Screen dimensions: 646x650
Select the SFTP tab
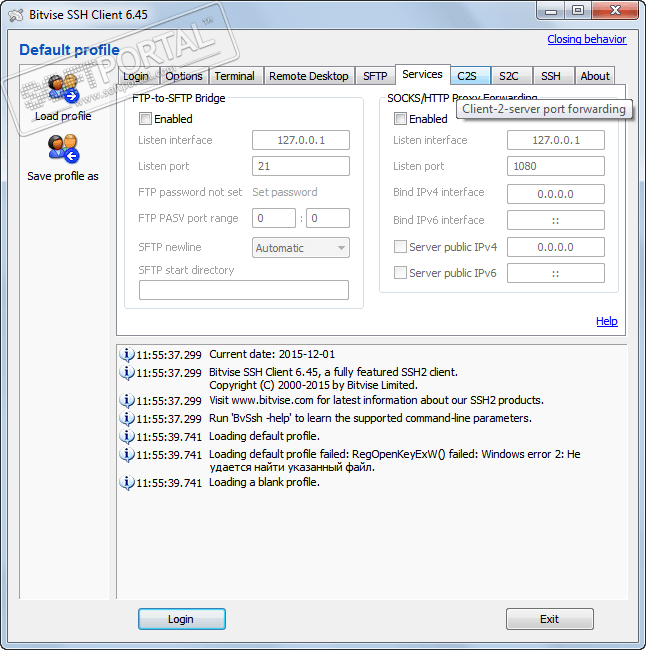375,76
